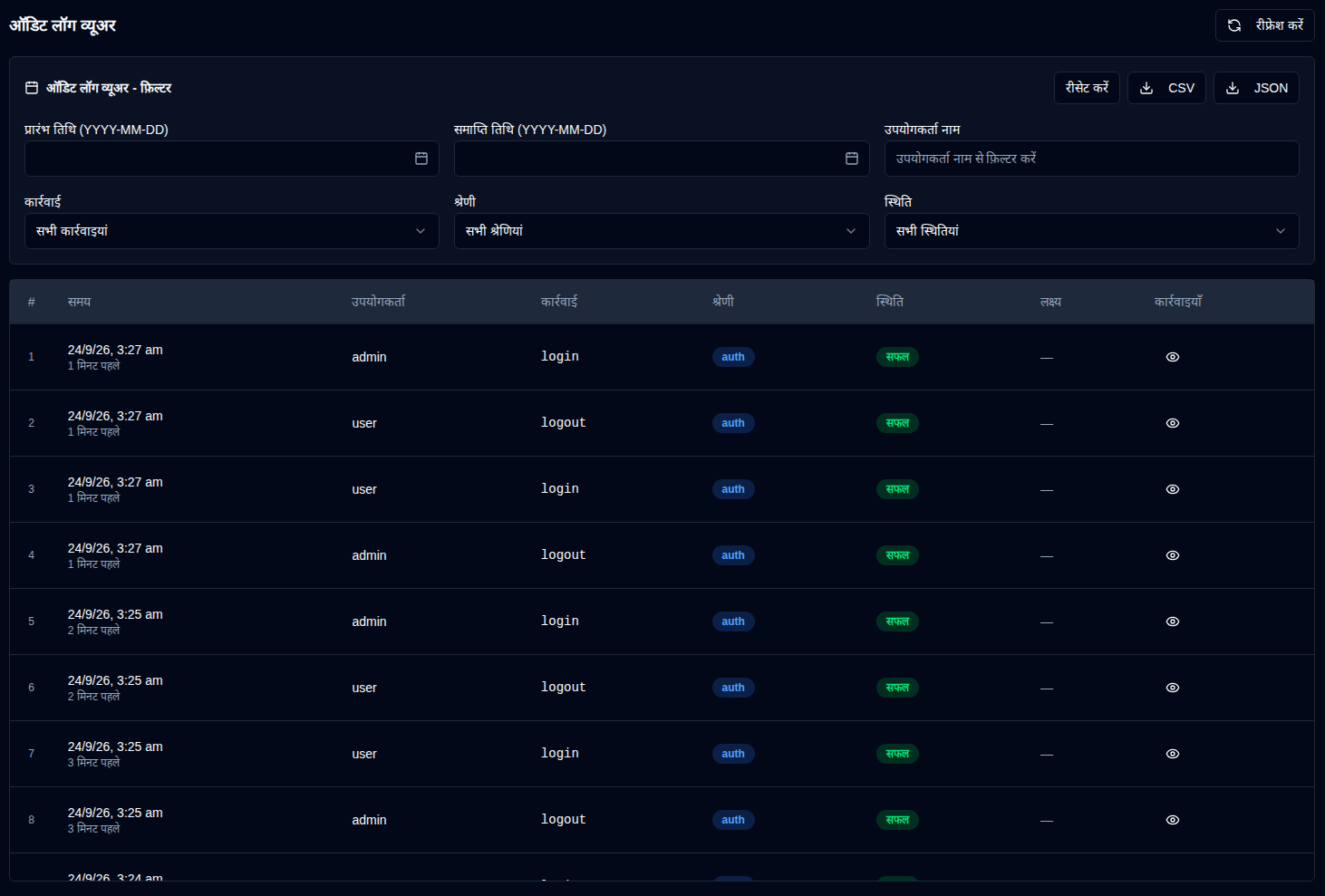View details of row 6 user logout

1173,688
